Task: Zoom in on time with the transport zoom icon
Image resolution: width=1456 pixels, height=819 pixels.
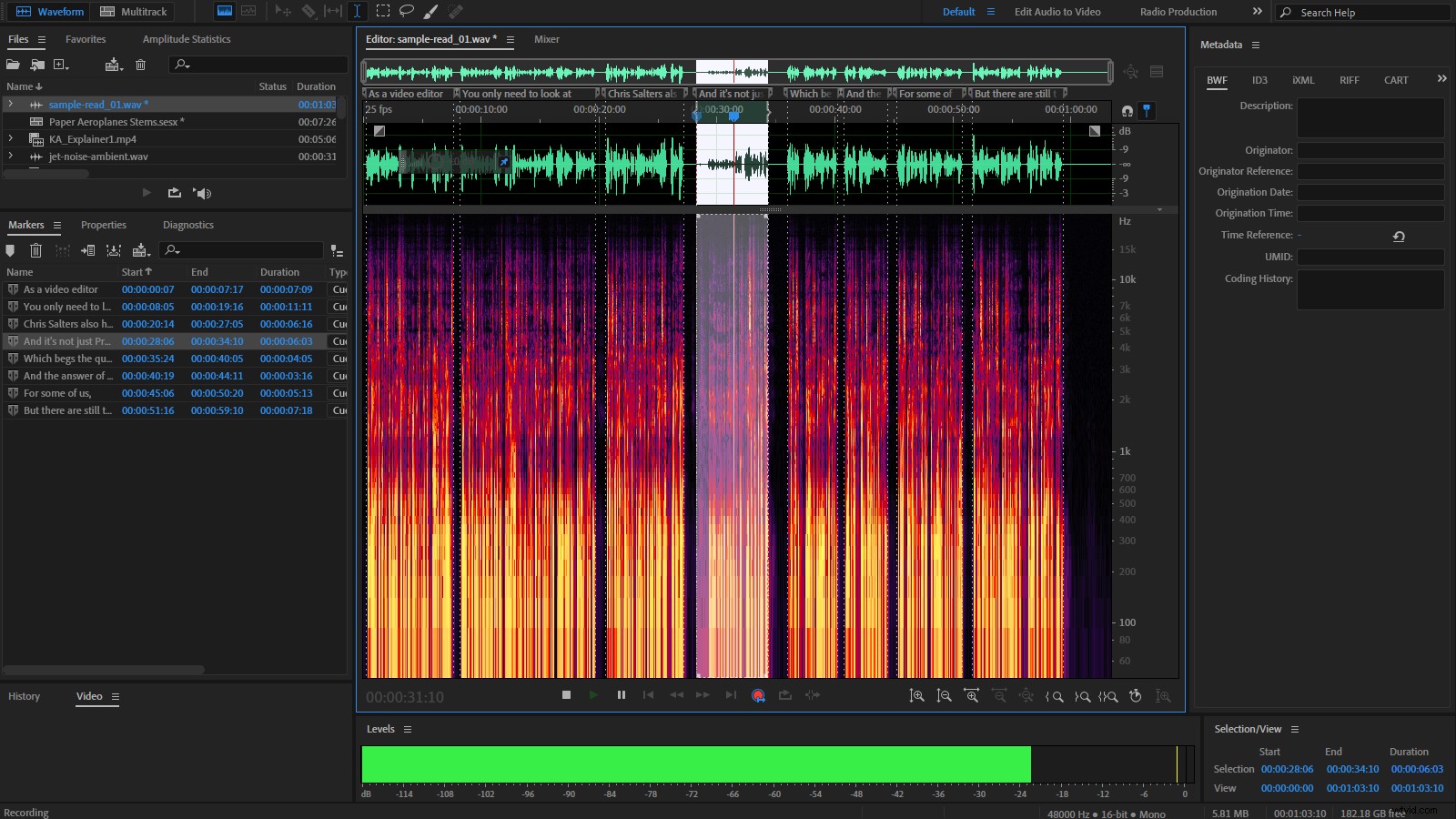Action: (x=970, y=696)
